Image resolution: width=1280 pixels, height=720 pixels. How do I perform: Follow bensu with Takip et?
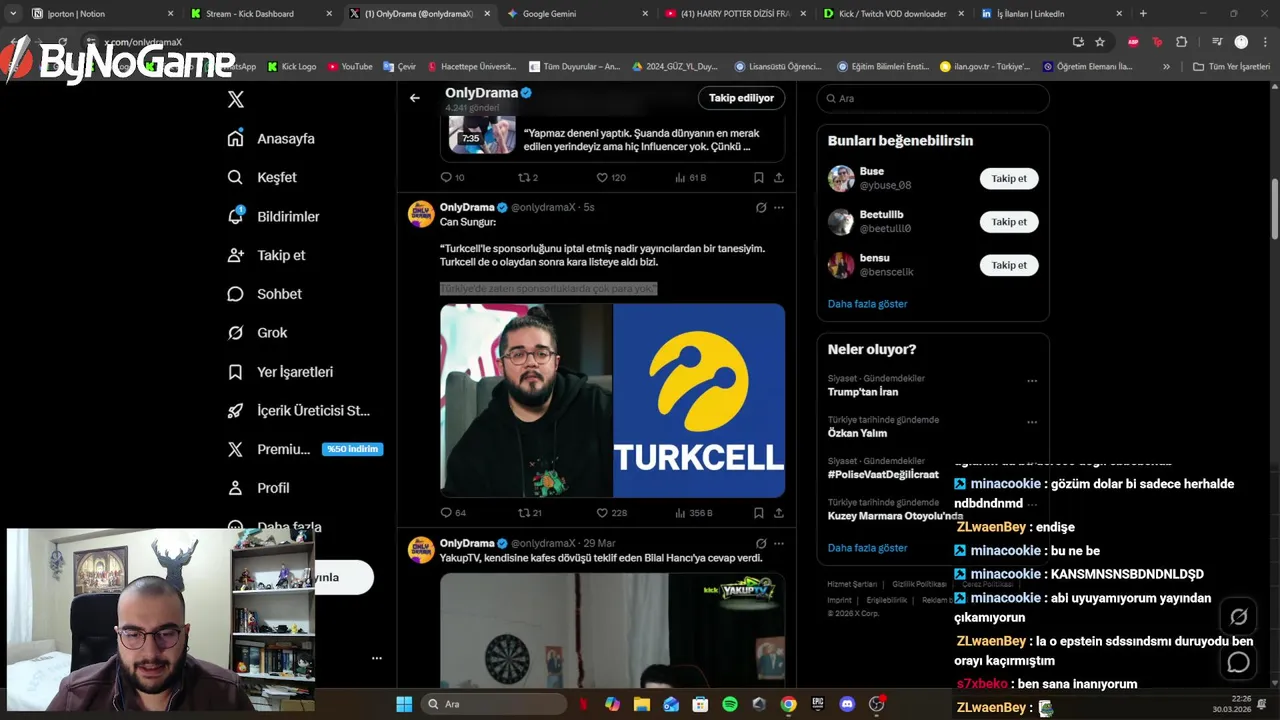pyautogui.click(x=1009, y=265)
